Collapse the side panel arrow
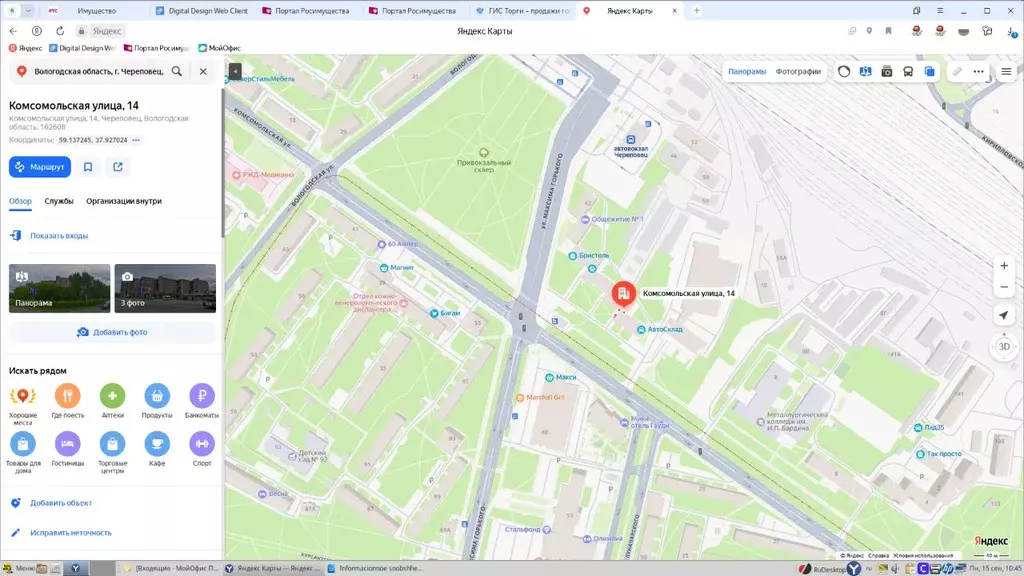The height and width of the screenshot is (576, 1024). tap(234, 71)
